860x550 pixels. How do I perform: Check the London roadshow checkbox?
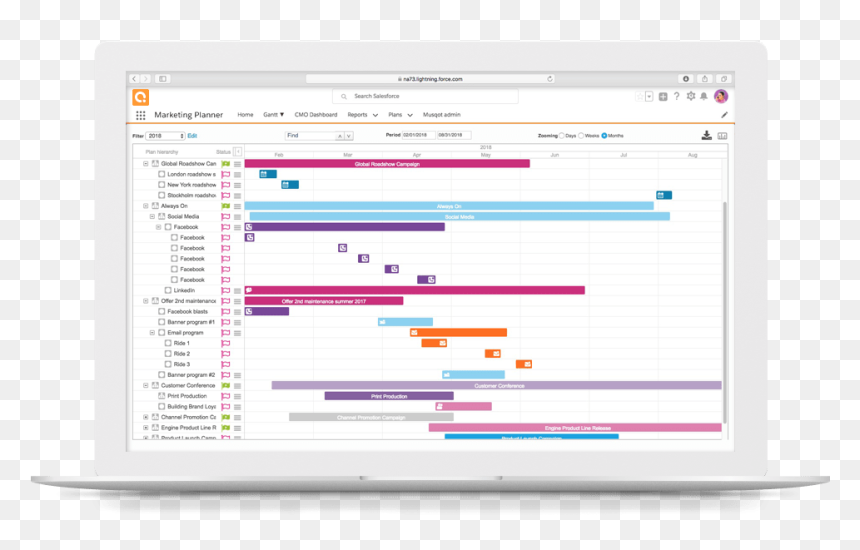[x=161, y=174]
